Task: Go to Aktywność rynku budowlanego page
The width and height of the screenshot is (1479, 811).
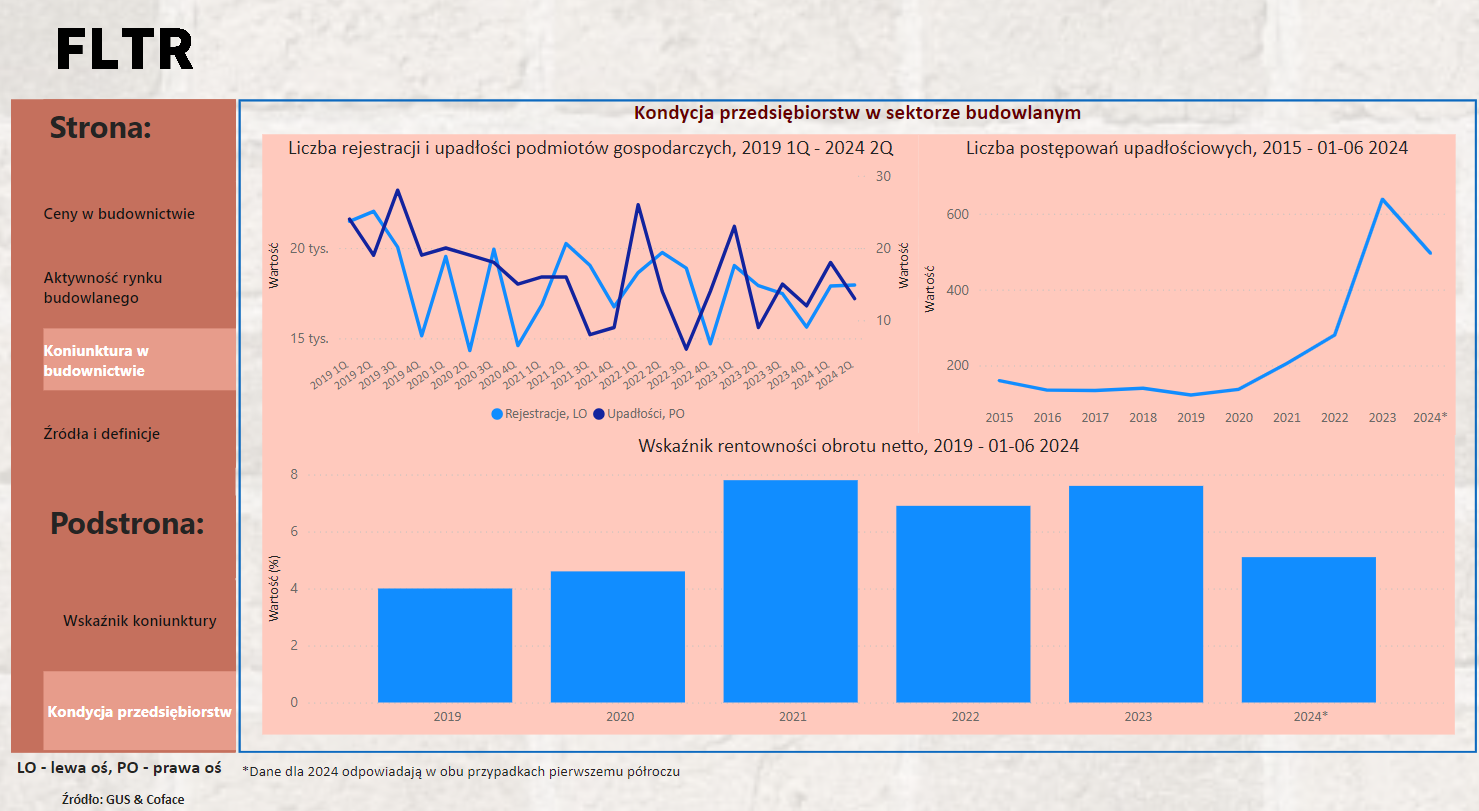Action: pyautogui.click(x=103, y=288)
